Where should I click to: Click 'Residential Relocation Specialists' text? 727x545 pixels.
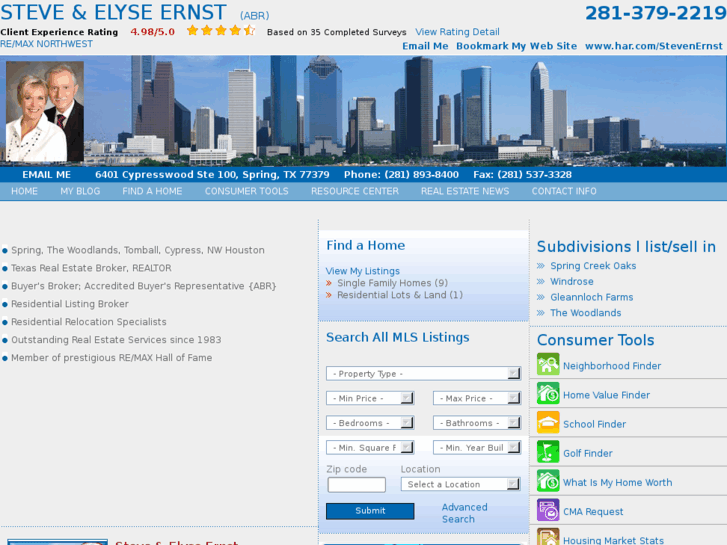coord(89,322)
